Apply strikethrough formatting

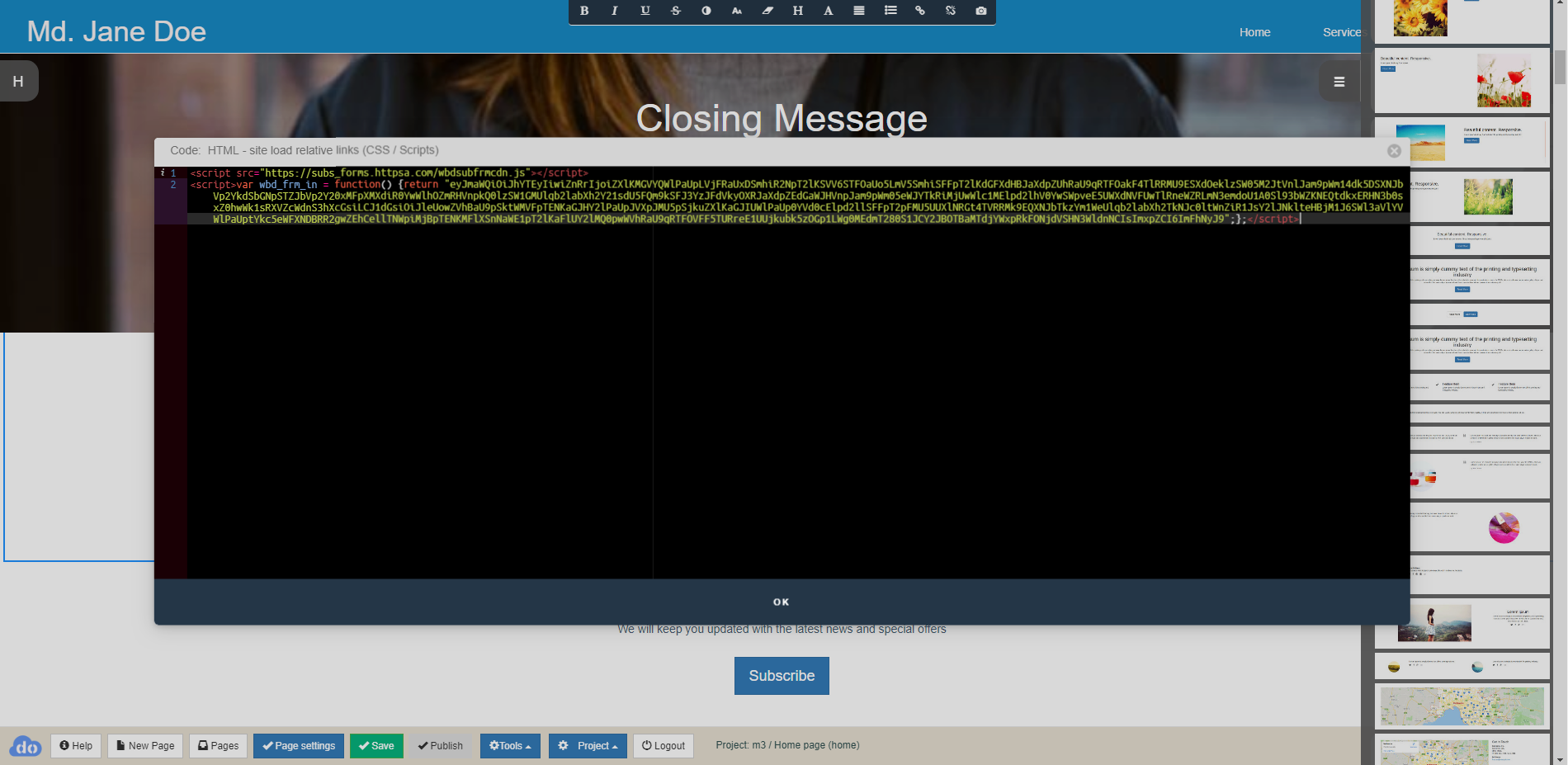coord(676,11)
